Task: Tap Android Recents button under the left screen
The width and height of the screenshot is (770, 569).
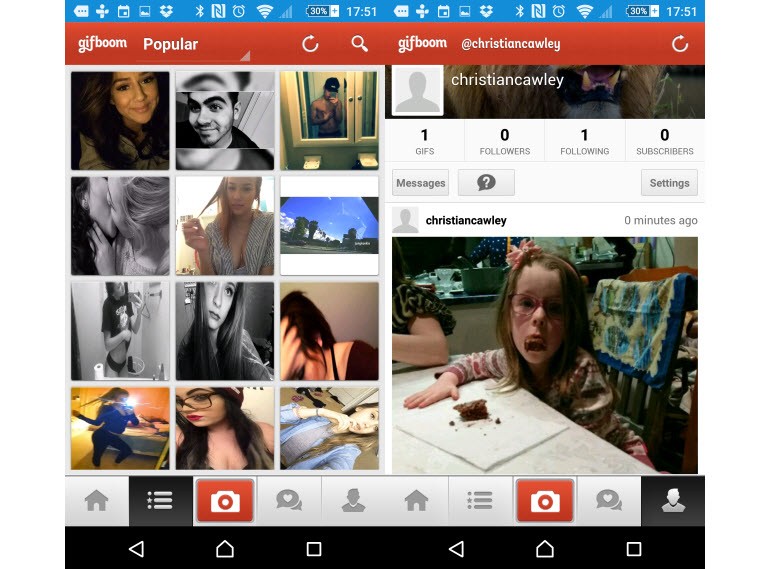Action: click(314, 548)
